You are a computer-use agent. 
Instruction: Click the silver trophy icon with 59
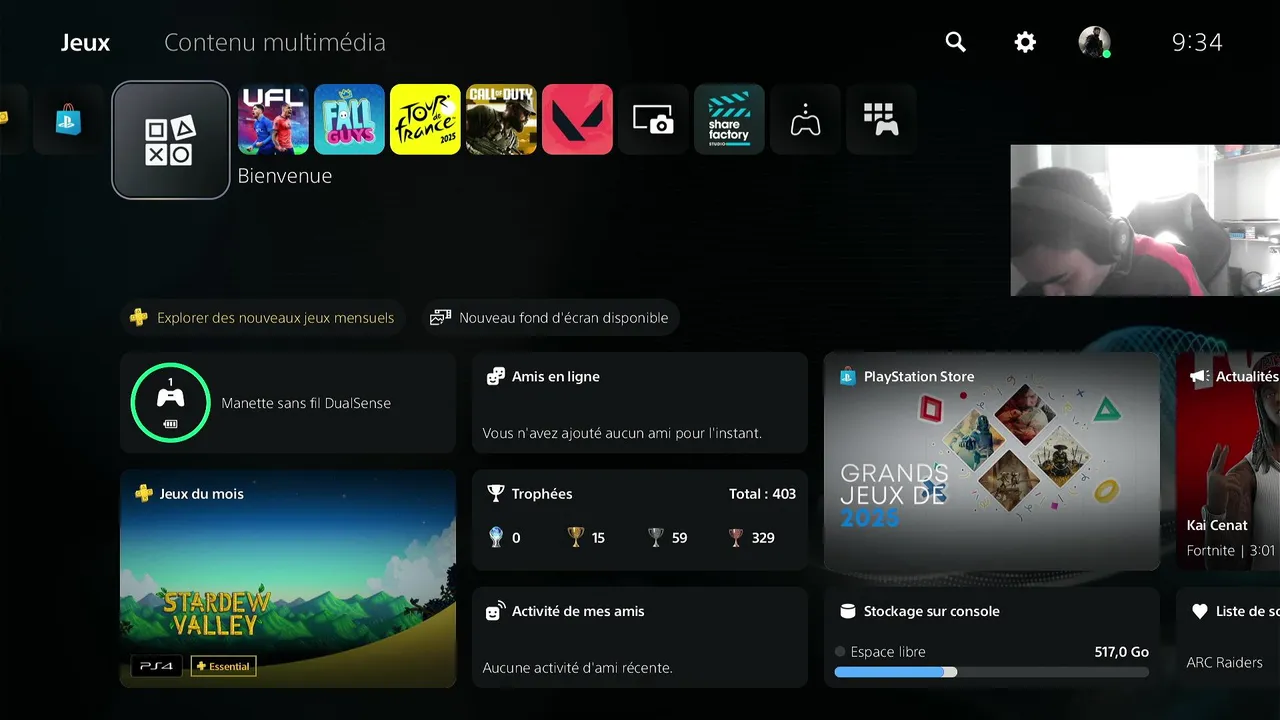pyautogui.click(x=656, y=537)
